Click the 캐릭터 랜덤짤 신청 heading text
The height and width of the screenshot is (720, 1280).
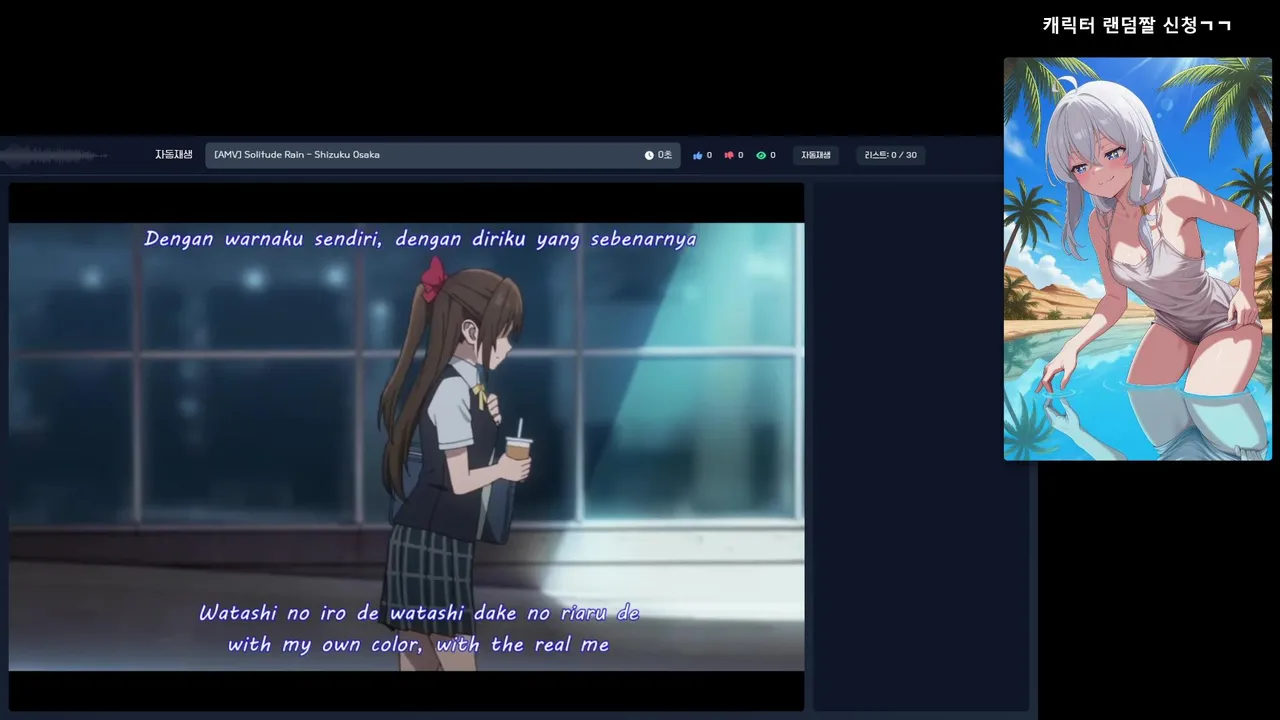(1137, 25)
